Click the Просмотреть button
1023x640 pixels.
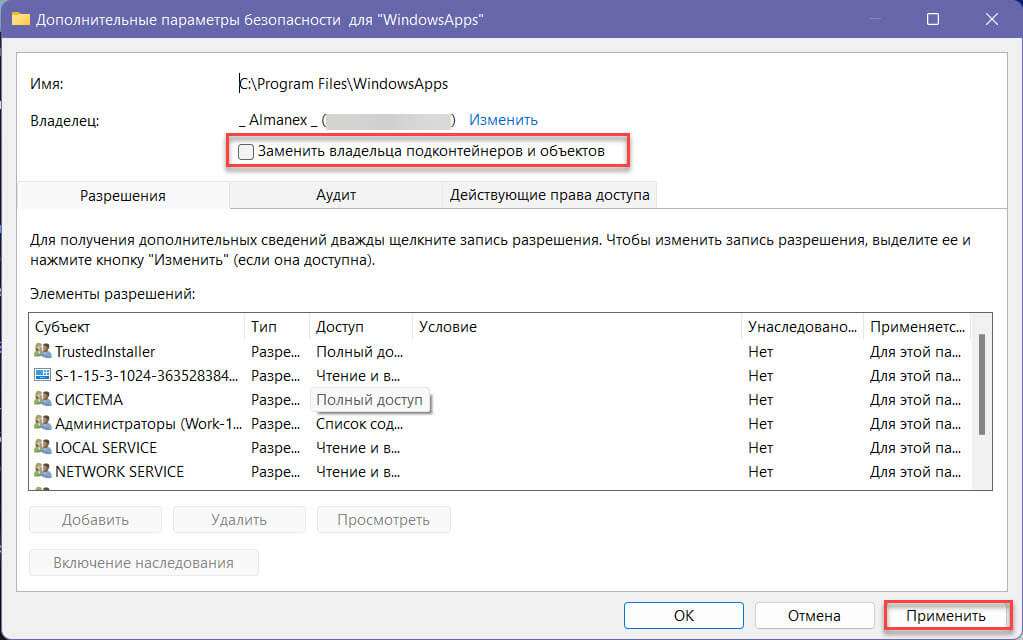click(384, 520)
